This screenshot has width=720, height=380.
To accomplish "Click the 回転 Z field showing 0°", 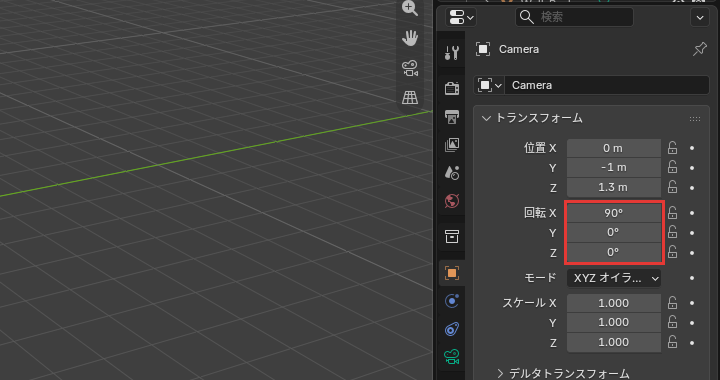I will pyautogui.click(x=613, y=252).
